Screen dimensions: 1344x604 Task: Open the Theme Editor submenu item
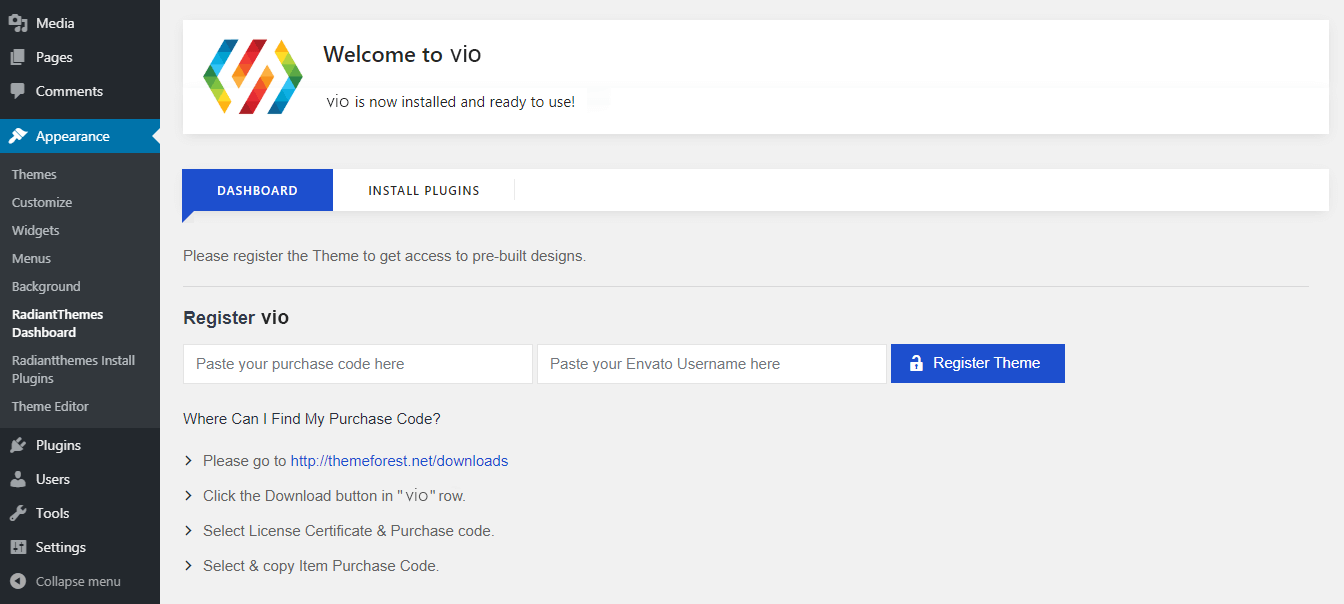(50, 406)
